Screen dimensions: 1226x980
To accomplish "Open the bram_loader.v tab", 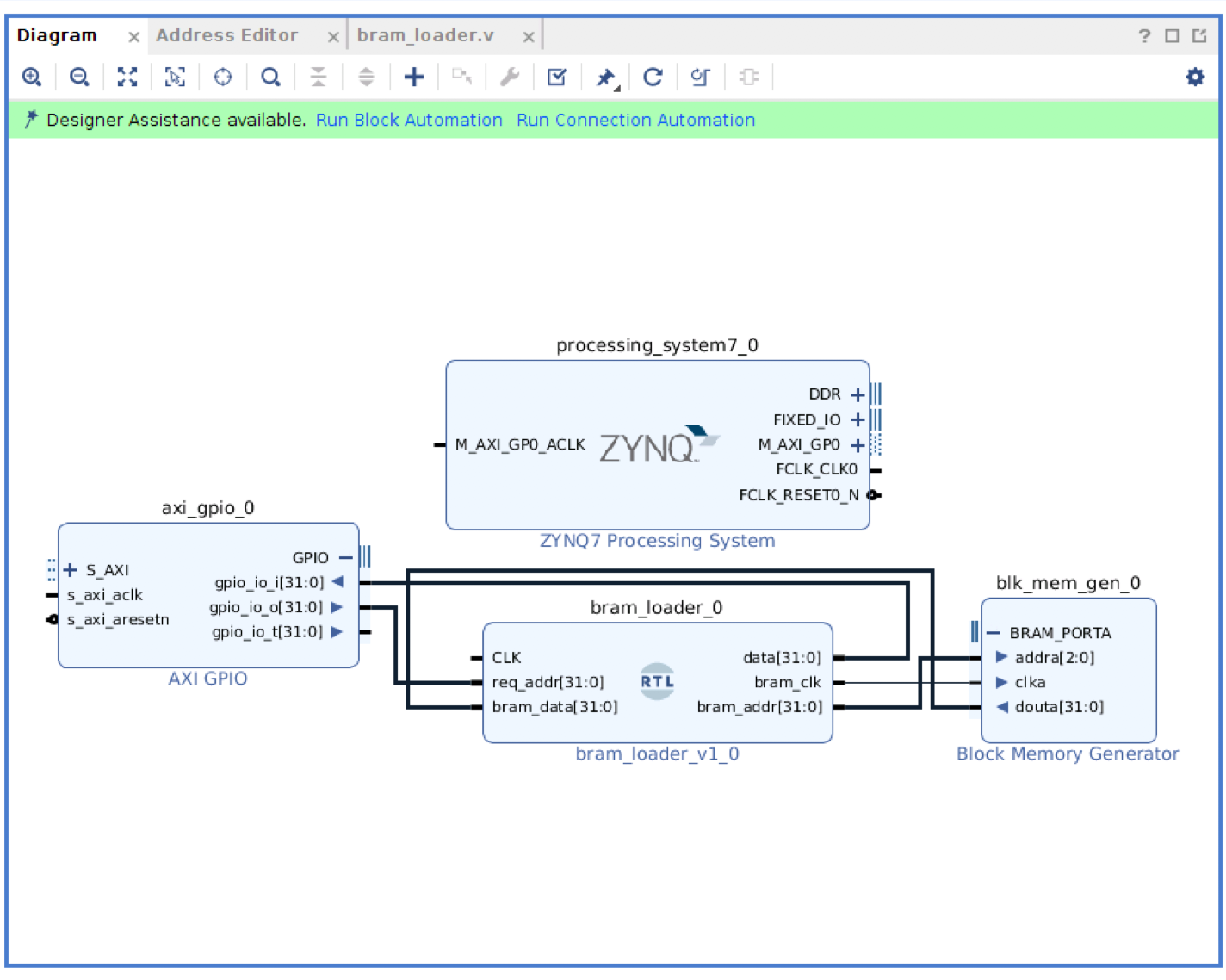I will coord(425,36).
